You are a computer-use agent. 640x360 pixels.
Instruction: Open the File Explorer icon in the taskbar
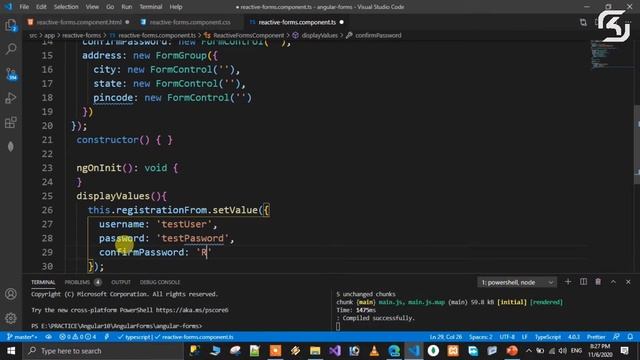315,351
